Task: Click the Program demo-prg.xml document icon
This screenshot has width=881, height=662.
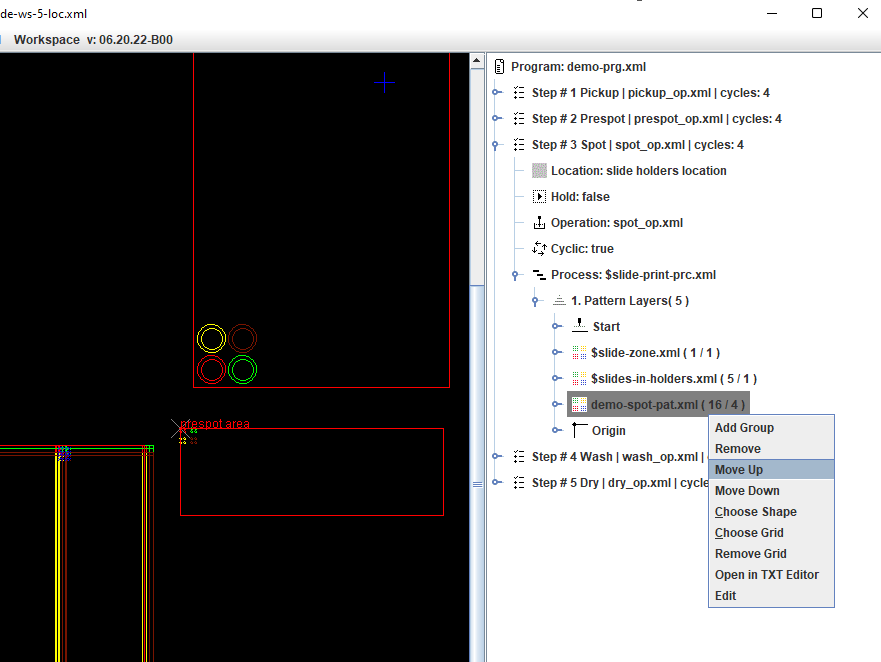Action: pyautogui.click(x=499, y=67)
